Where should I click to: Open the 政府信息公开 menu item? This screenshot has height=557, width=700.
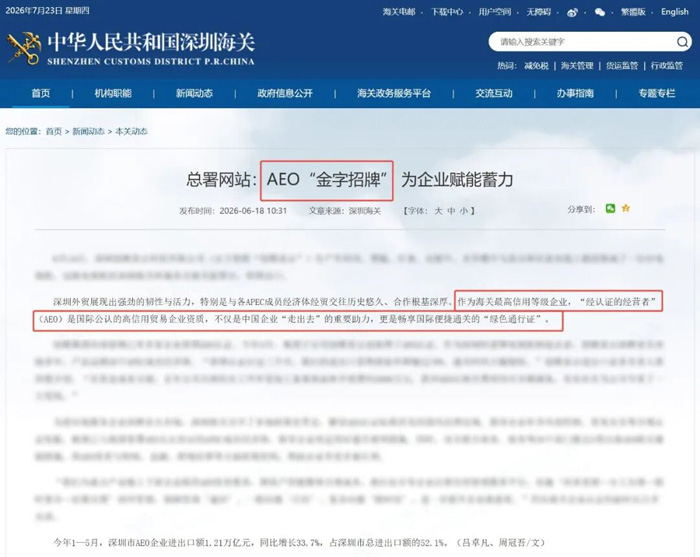[x=285, y=93]
